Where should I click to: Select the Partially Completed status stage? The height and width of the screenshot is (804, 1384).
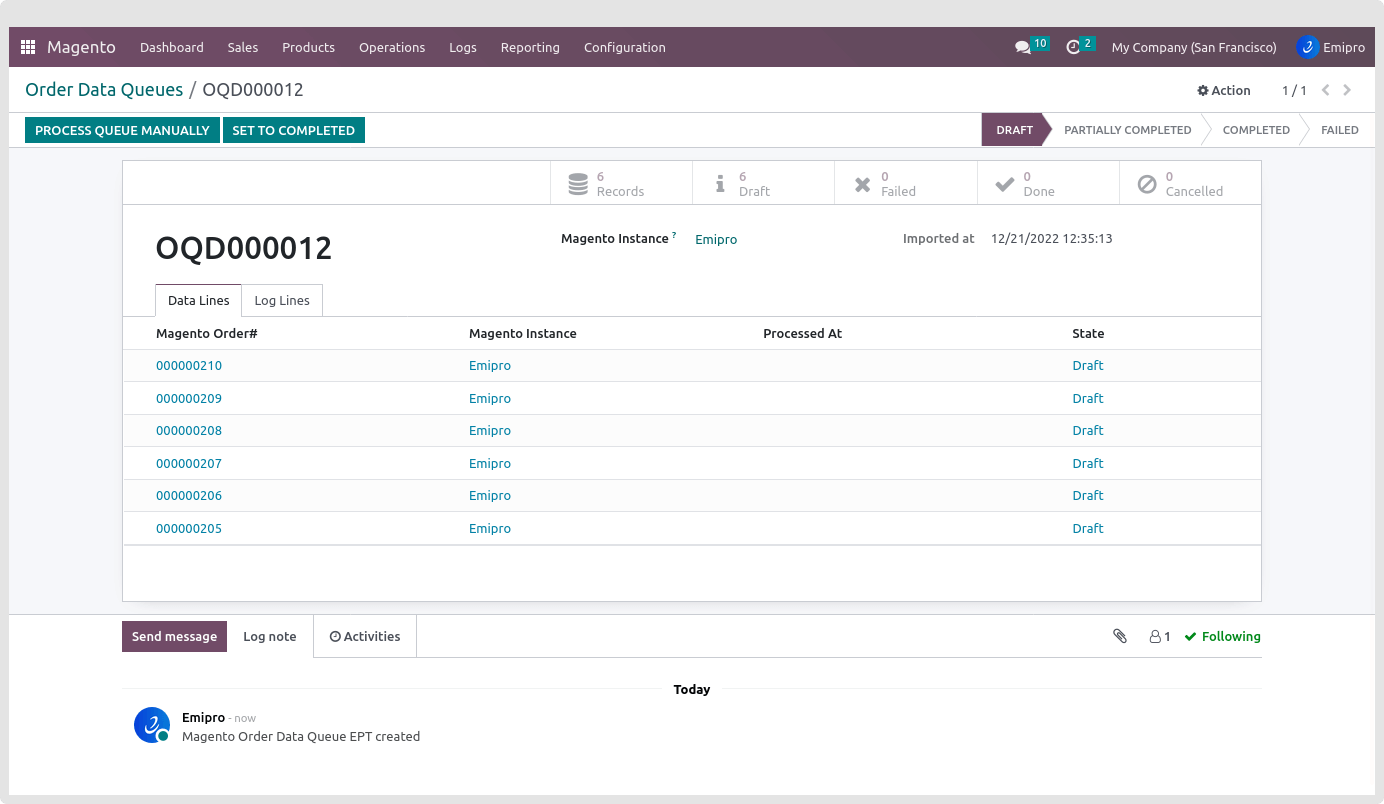click(1127, 130)
